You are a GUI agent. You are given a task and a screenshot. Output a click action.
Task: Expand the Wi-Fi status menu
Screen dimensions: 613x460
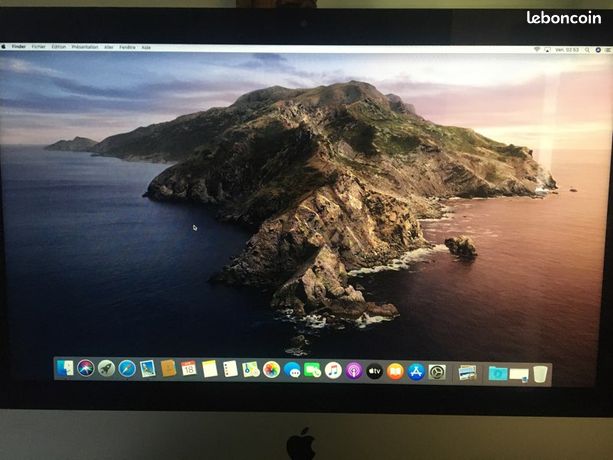pyautogui.click(x=537, y=50)
